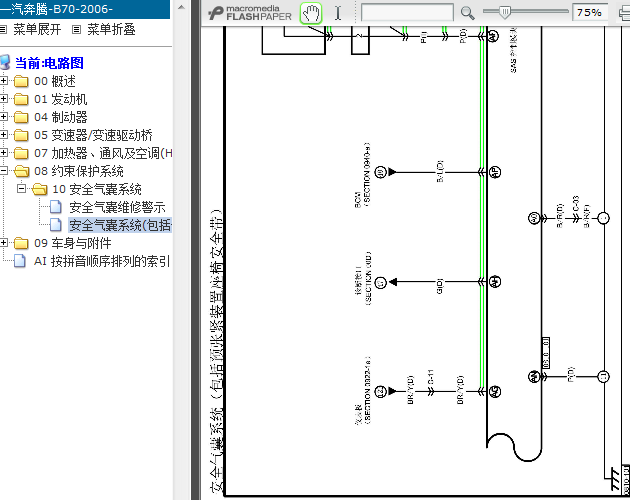Click open-folder icon of 10 安全气囊系统
The width and height of the screenshot is (630, 500).
point(39,189)
